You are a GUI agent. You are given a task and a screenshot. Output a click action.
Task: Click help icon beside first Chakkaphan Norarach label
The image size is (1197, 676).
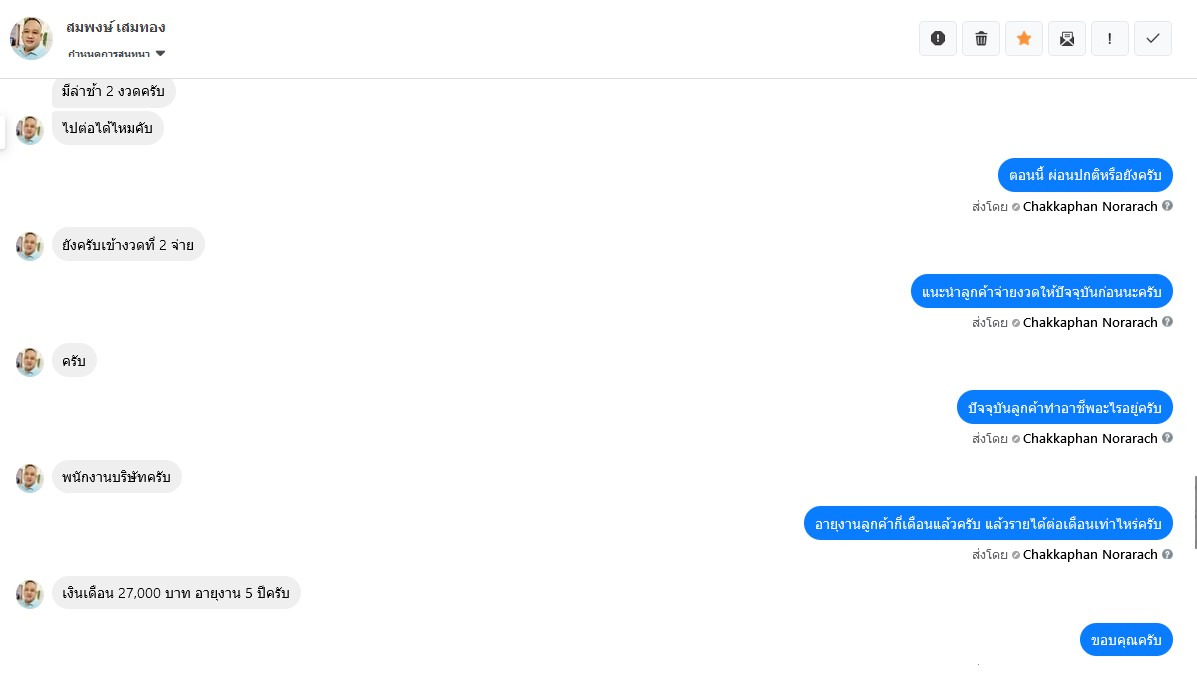coord(1167,206)
